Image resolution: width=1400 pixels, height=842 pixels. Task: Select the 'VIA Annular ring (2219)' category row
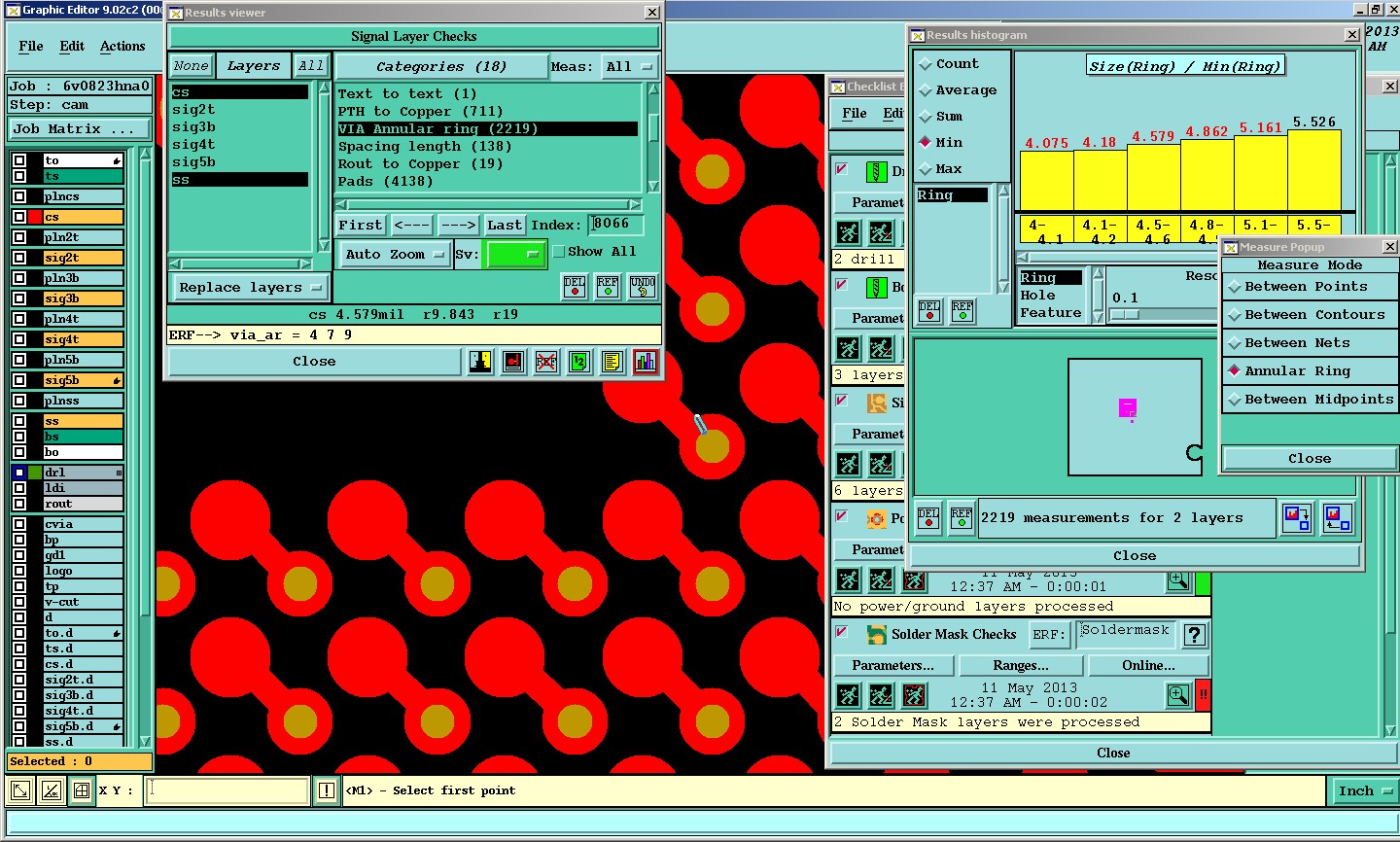(488, 129)
